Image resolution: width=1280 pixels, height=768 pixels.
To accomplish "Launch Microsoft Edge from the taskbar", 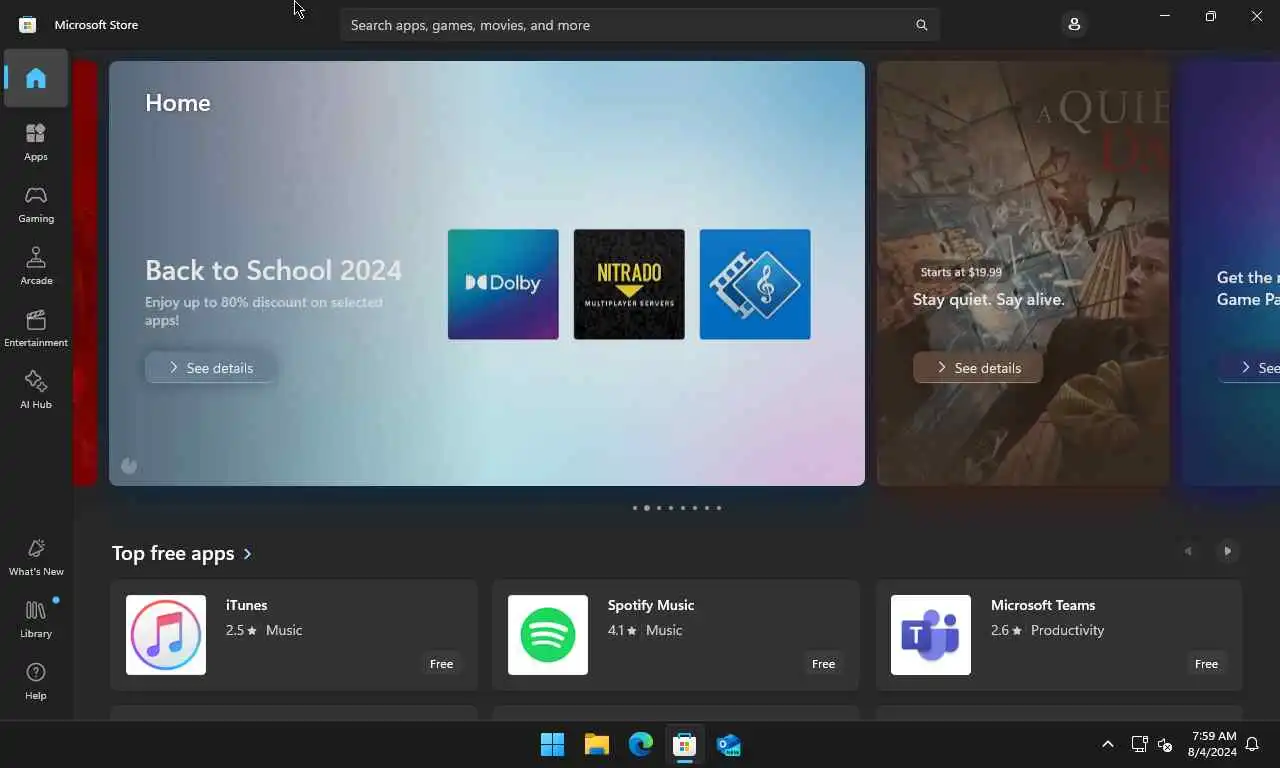I will point(641,745).
